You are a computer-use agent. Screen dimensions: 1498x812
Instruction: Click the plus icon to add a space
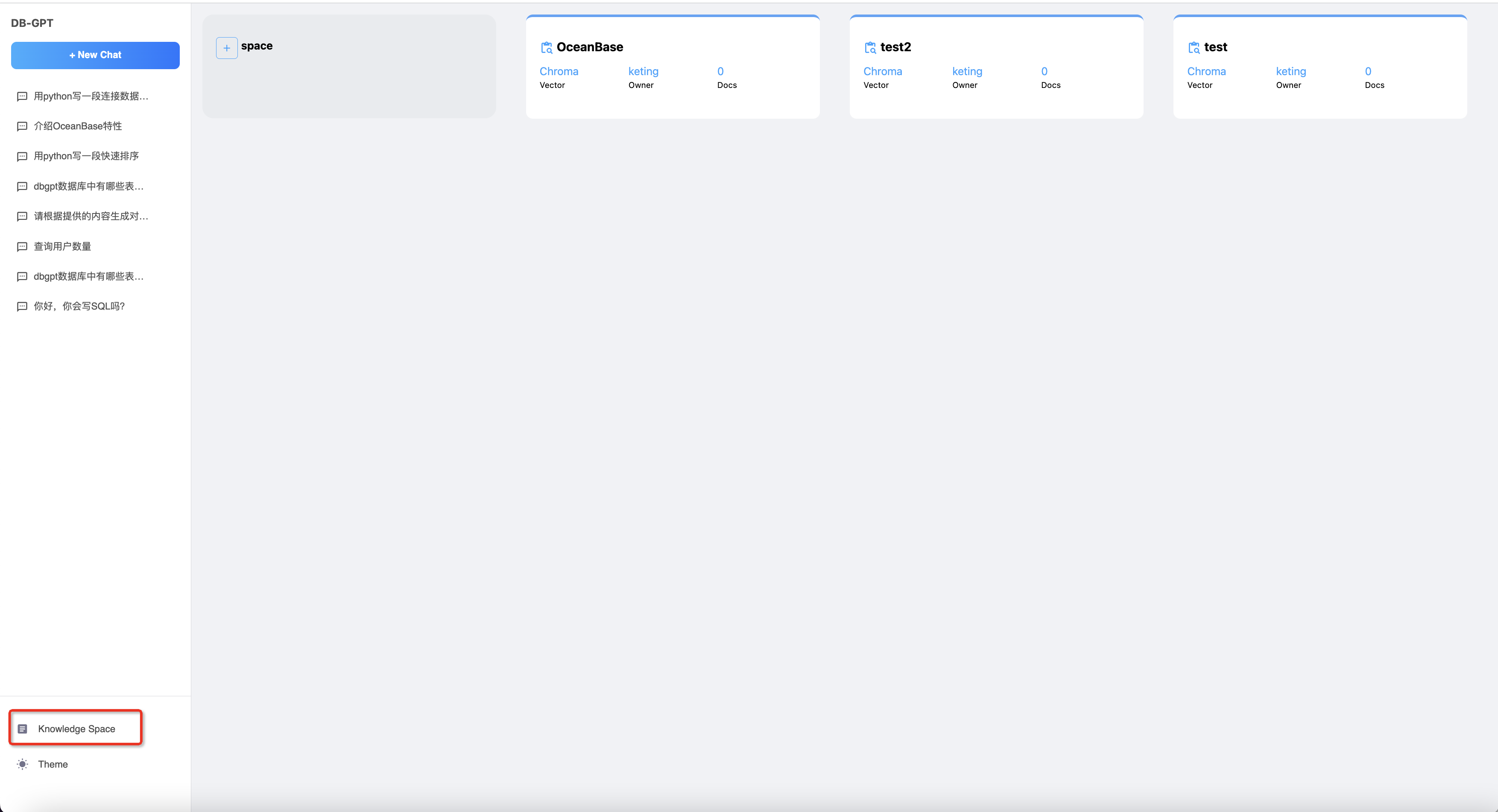(x=226, y=48)
